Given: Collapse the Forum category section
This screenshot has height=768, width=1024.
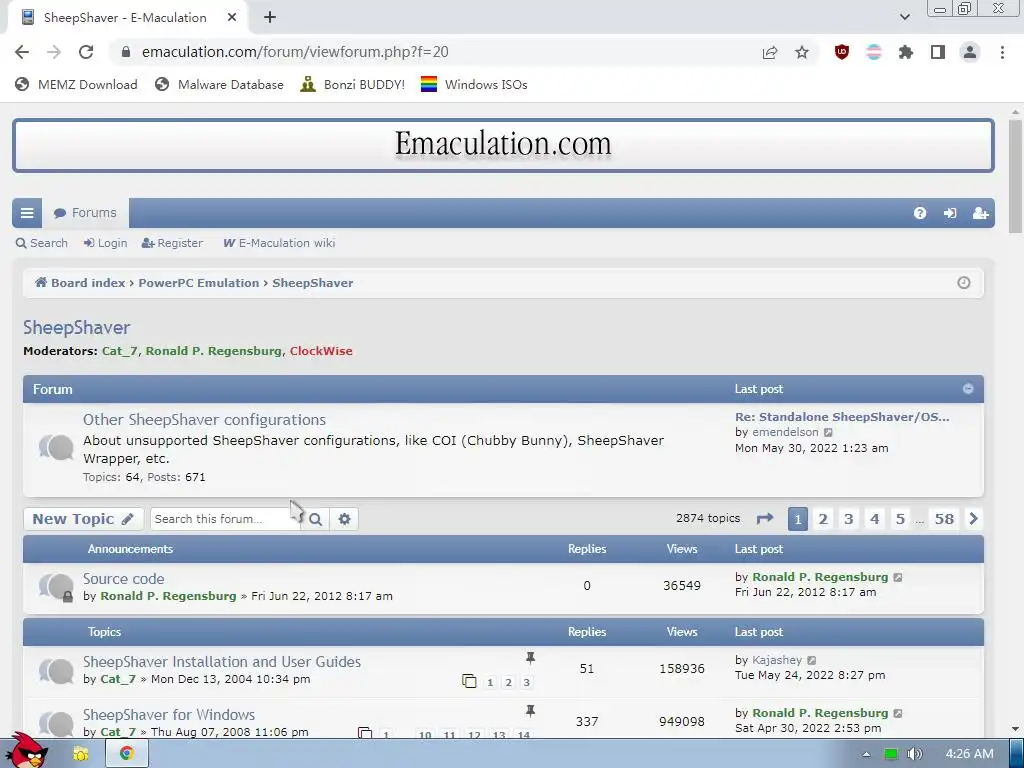Looking at the screenshot, I should click(968, 389).
